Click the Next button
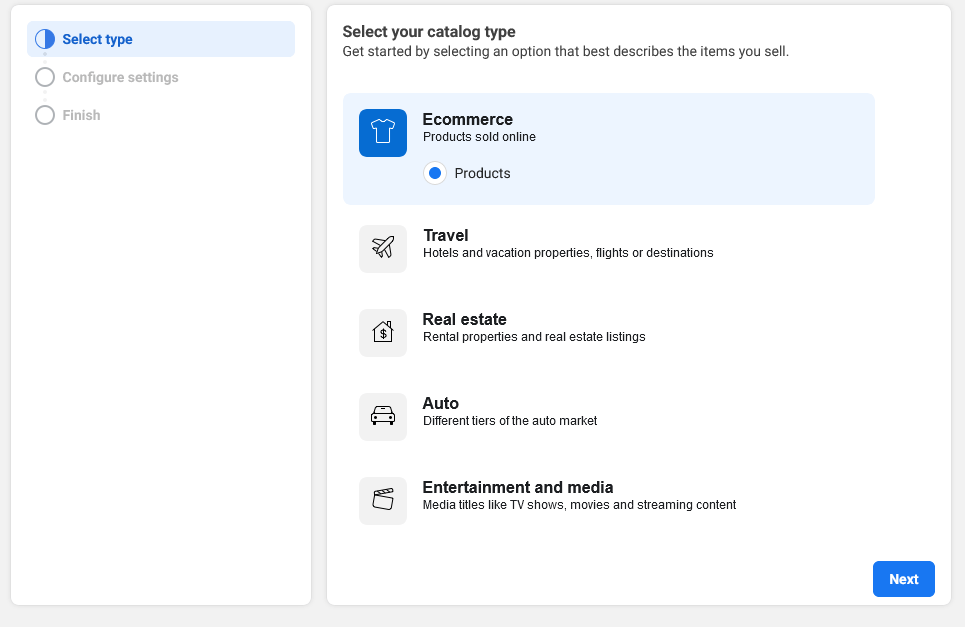965x627 pixels. [x=903, y=579]
